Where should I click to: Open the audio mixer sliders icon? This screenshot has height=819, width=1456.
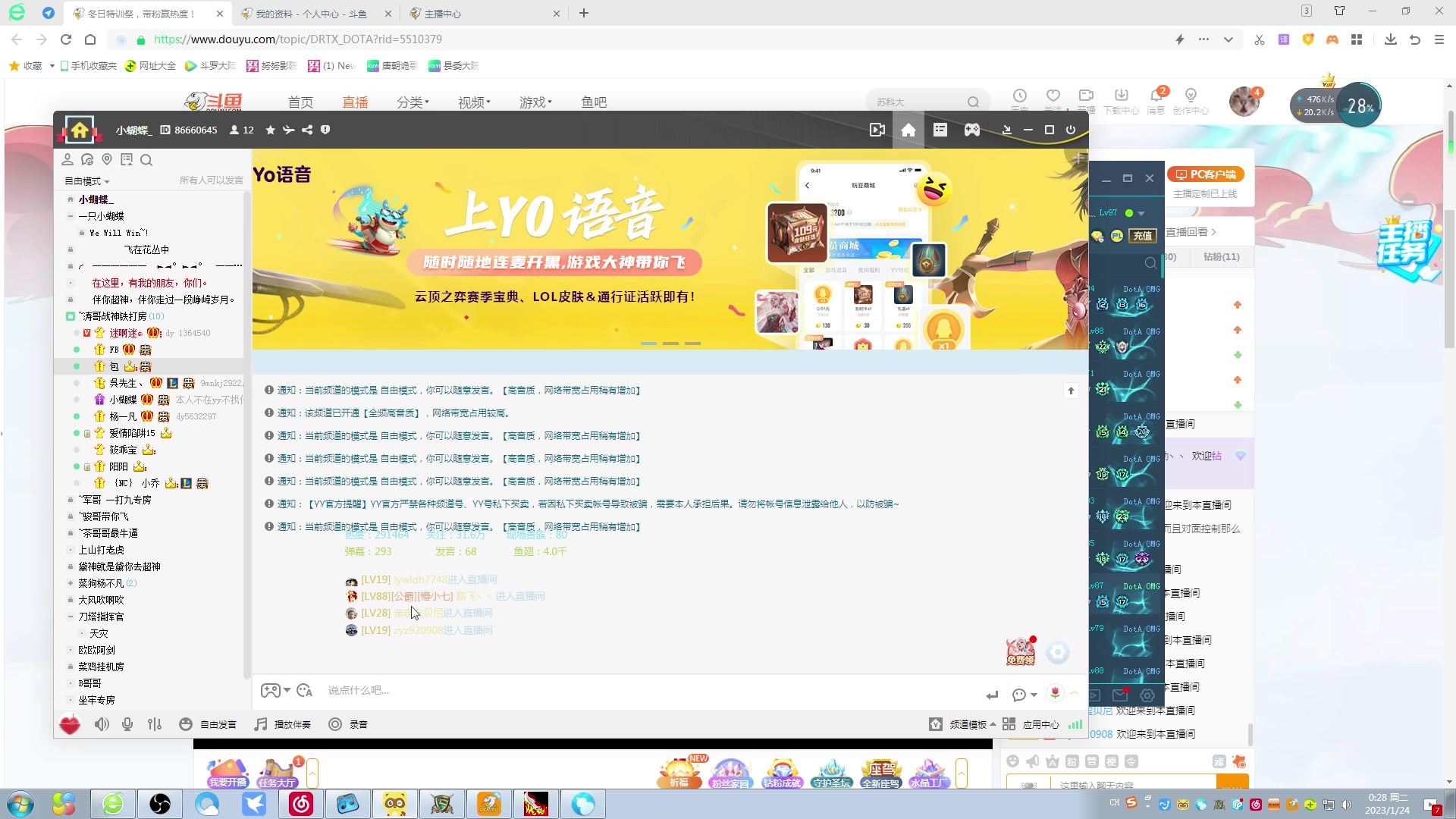point(155,724)
